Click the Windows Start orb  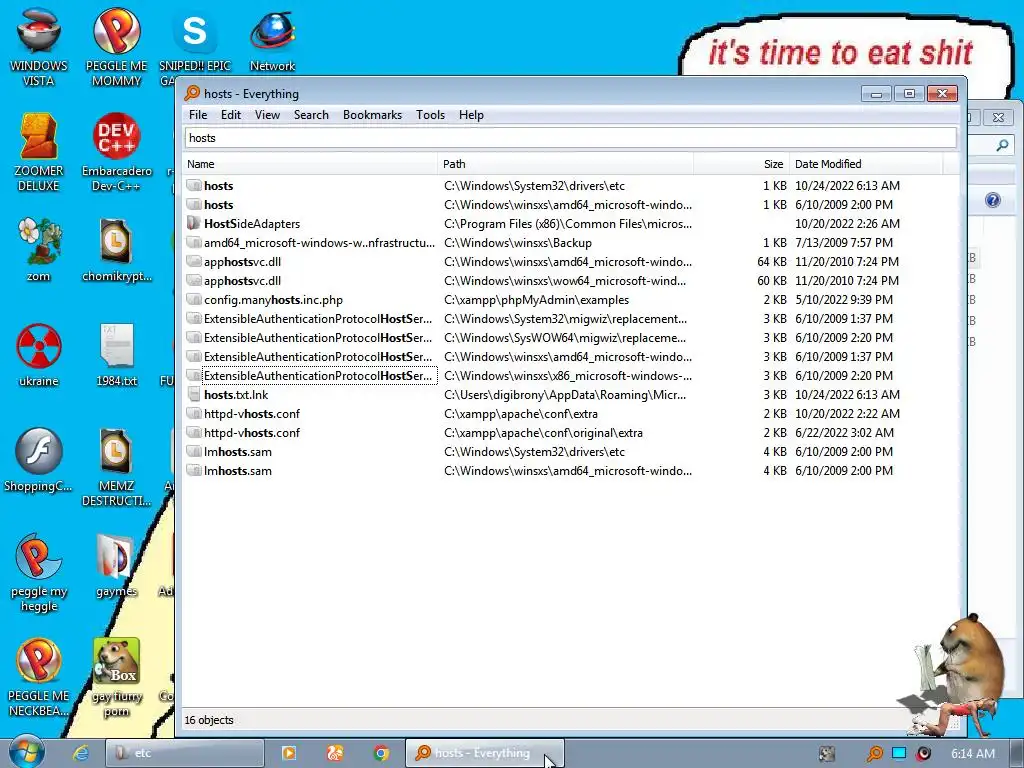pyautogui.click(x=27, y=752)
